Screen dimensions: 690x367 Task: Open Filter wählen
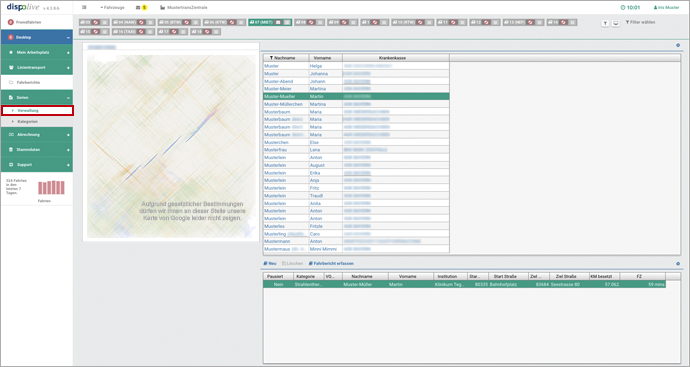[x=640, y=22]
